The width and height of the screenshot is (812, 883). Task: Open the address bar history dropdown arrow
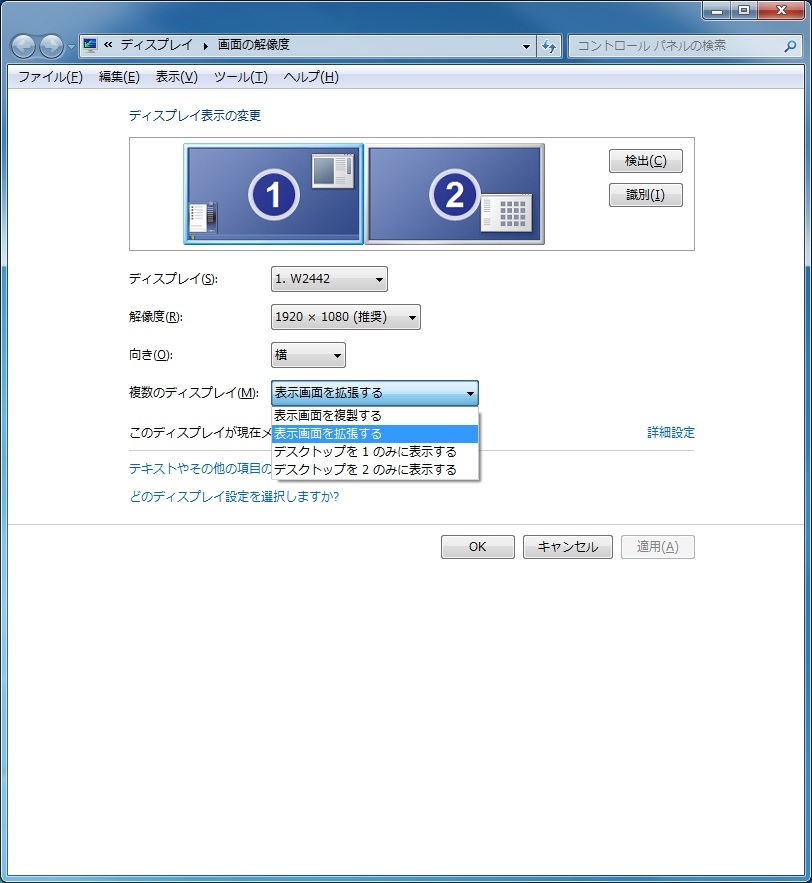[x=526, y=46]
